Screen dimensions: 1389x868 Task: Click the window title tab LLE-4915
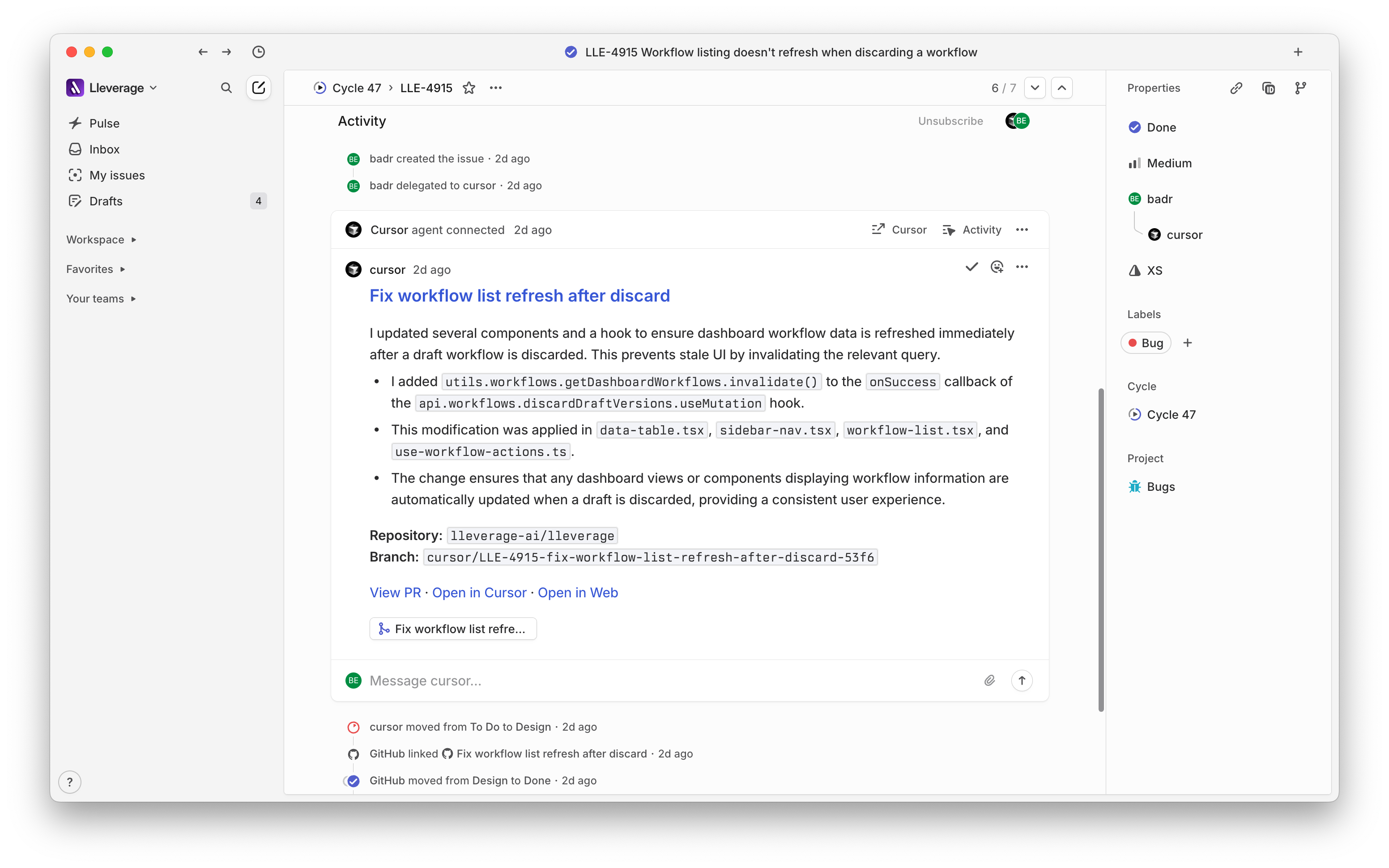point(770,52)
